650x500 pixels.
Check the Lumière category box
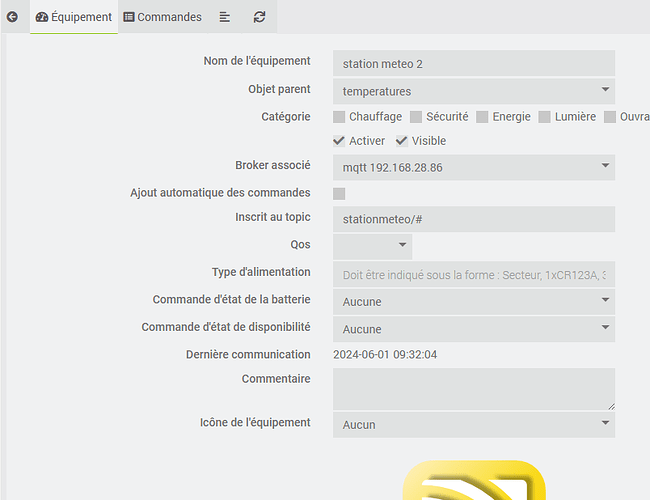(x=544, y=117)
